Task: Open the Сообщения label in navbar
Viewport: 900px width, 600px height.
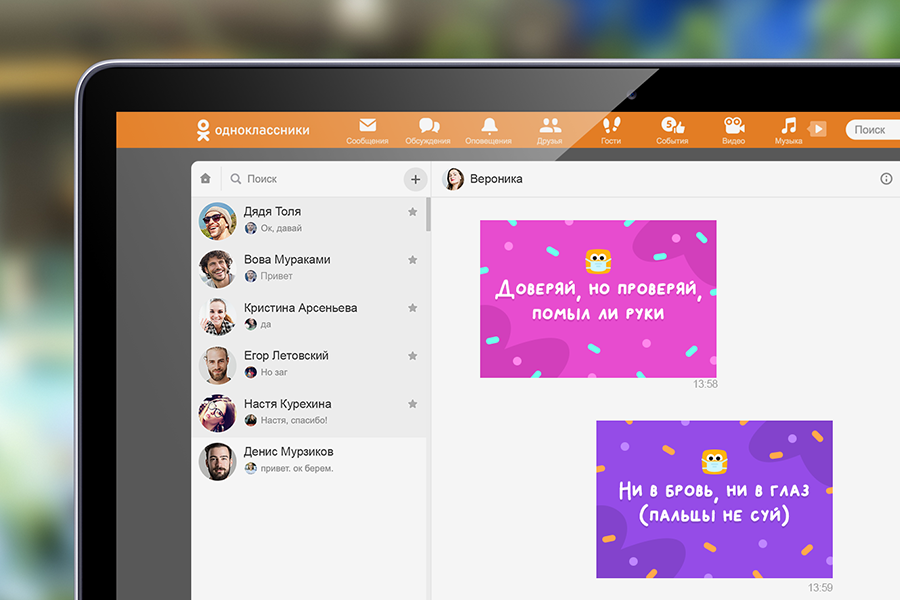Action: tap(367, 141)
